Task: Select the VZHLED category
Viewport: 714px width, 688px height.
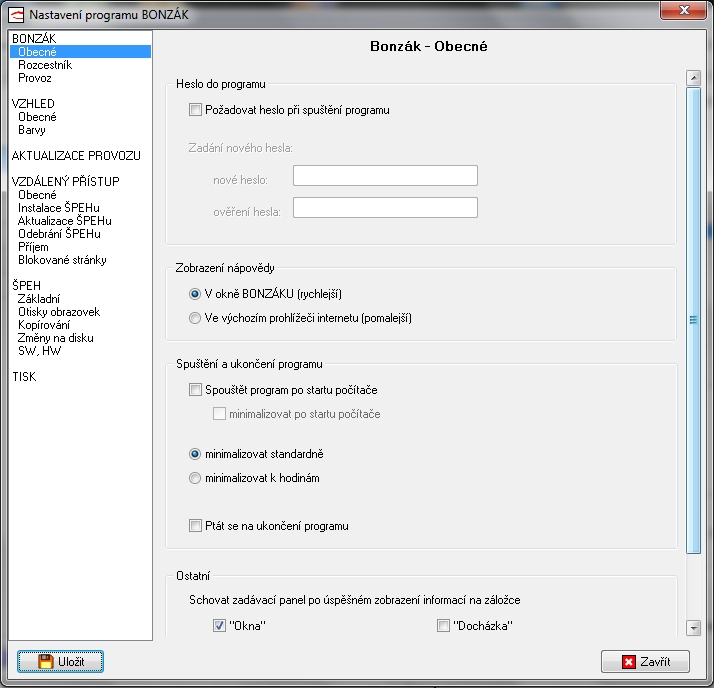Action: pos(33,104)
